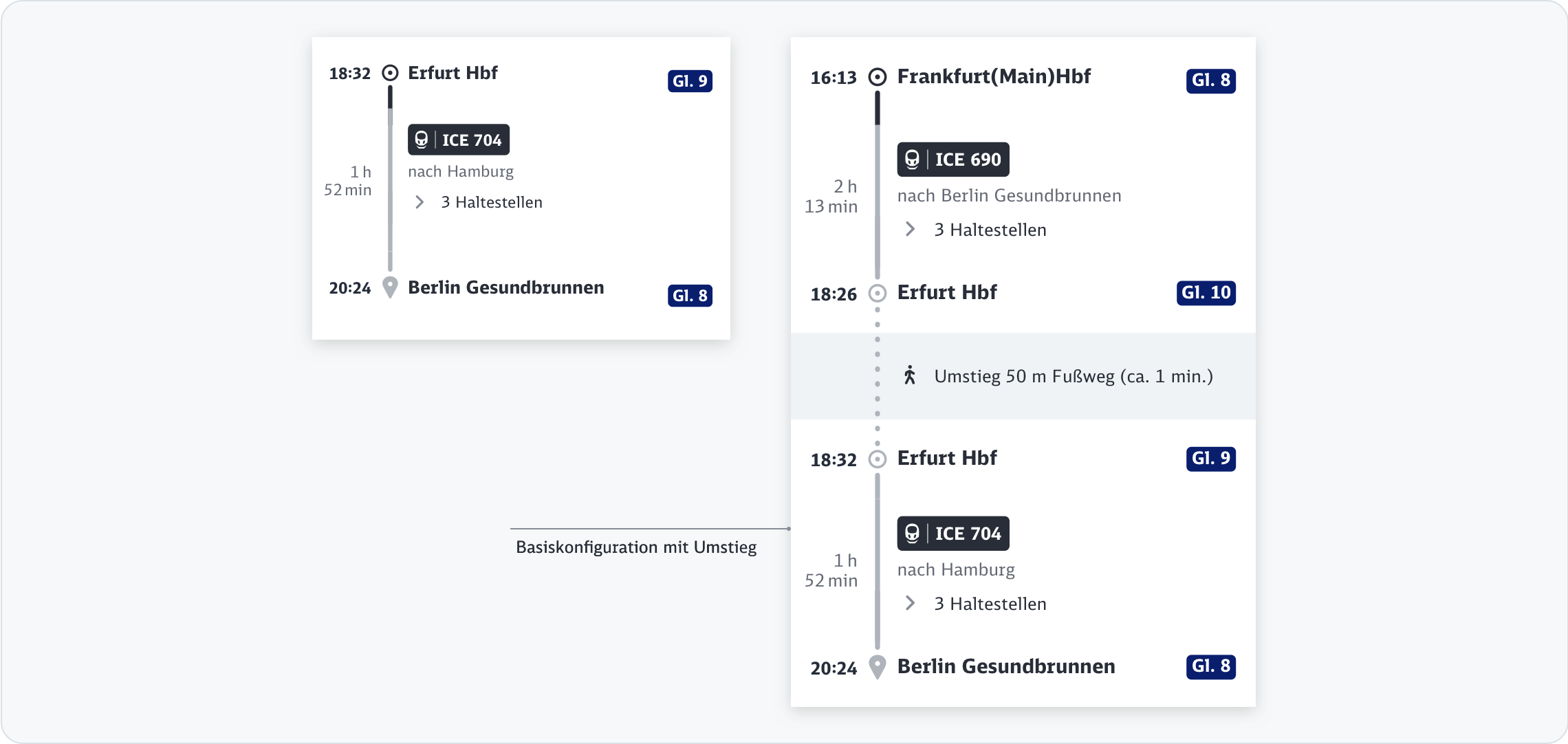Click Gl. 9 badge at 18:32 in right card
The height and width of the screenshot is (744, 1568).
tap(1210, 459)
